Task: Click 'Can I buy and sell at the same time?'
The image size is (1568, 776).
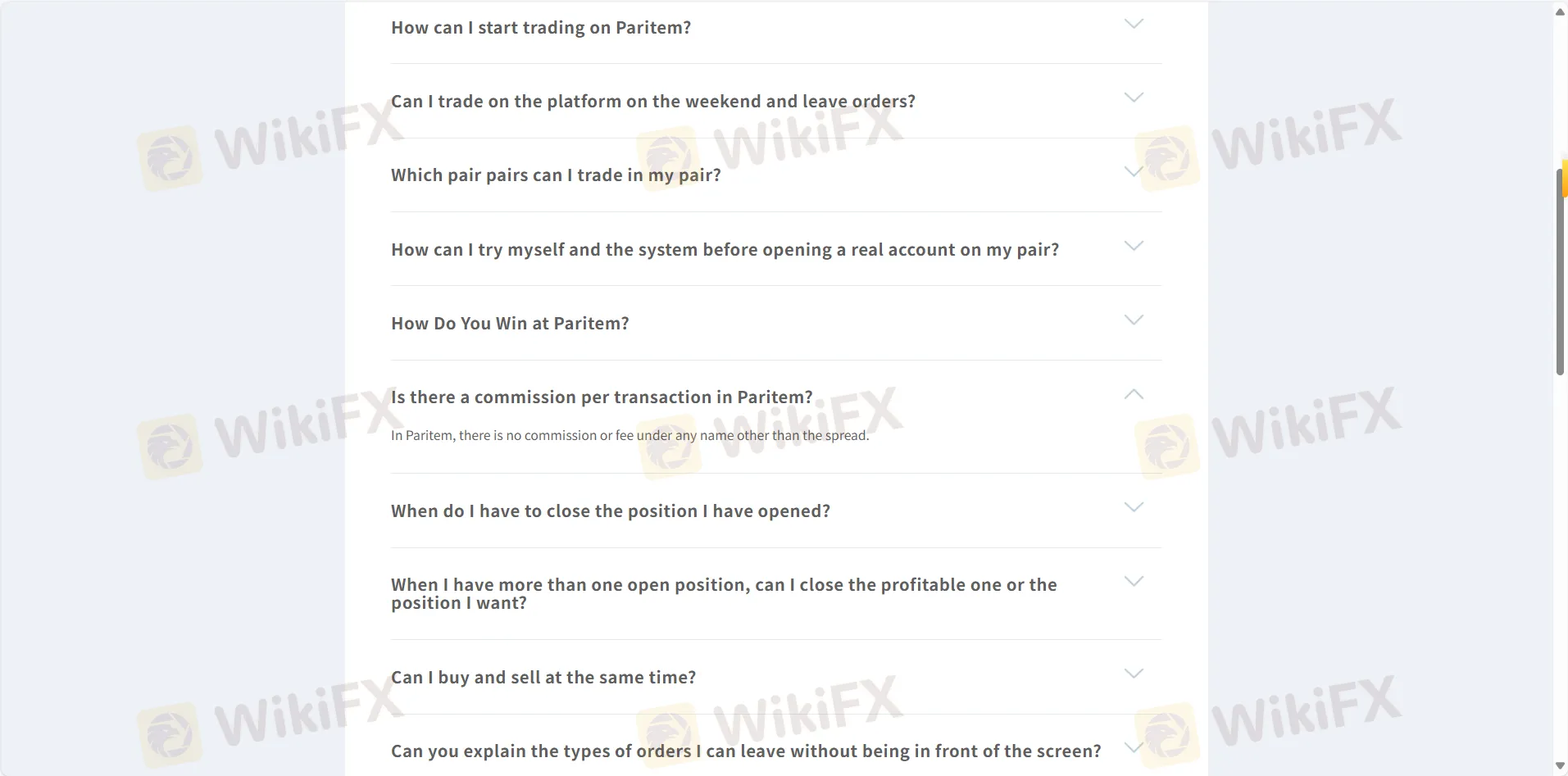Action: (x=543, y=678)
